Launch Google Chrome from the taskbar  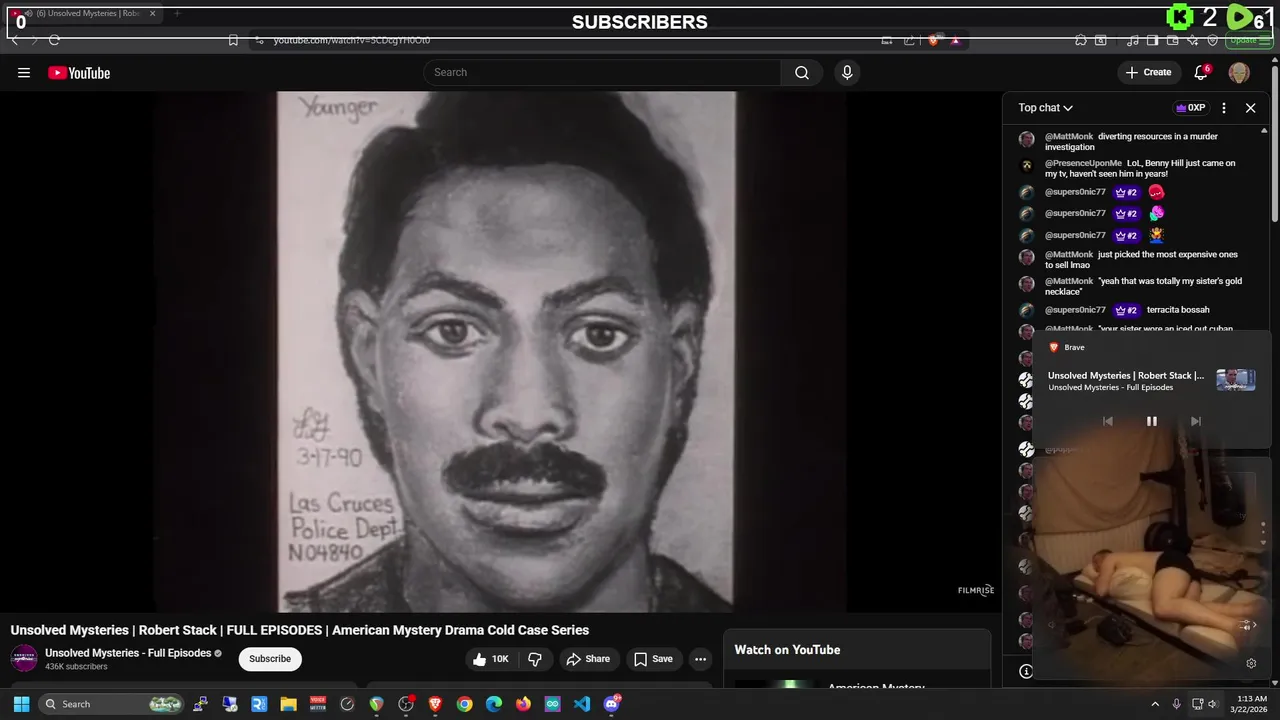point(464,704)
